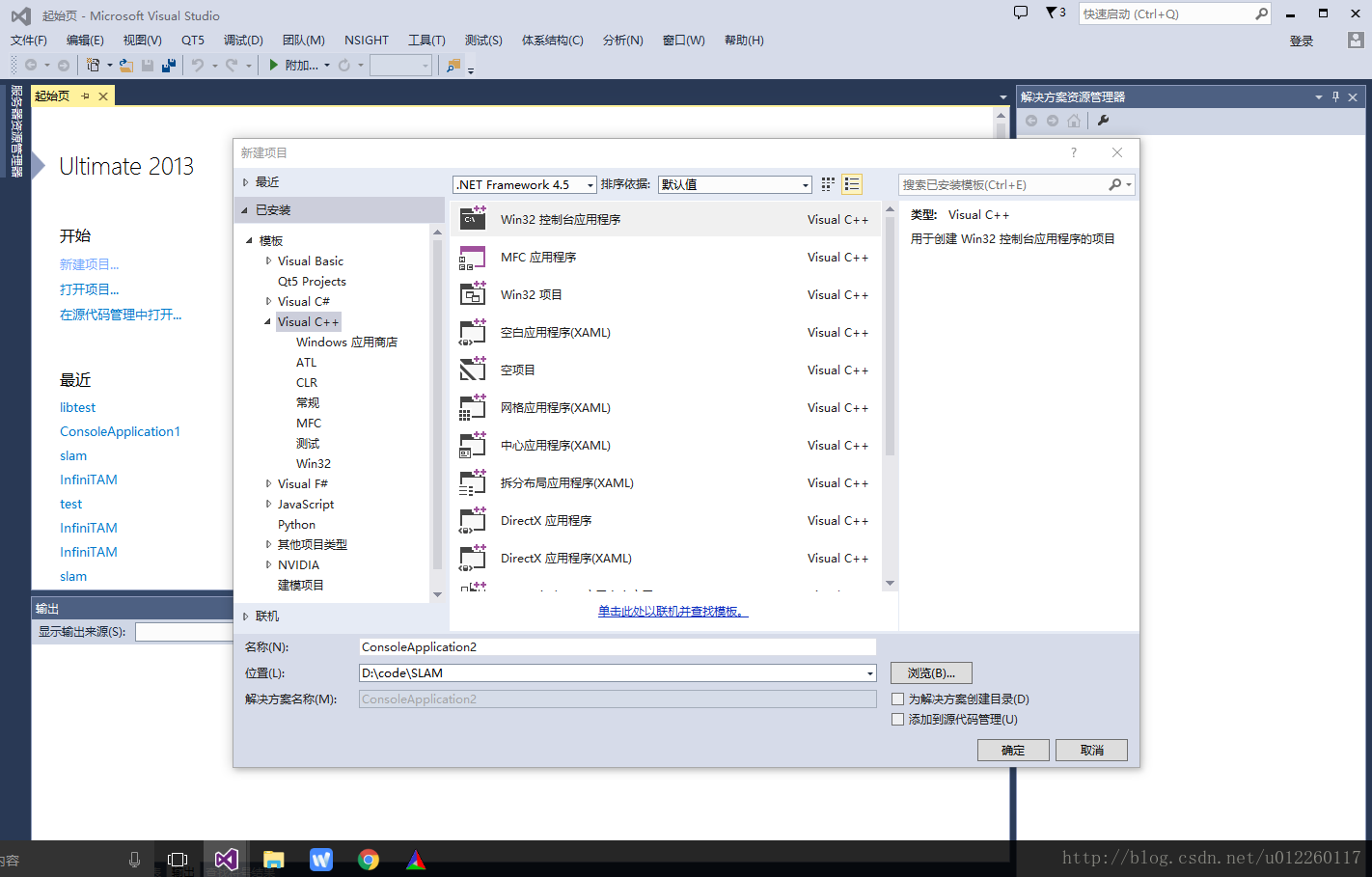This screenshot has height=877, width=1372.
Task: Pin the Start Page tab
Action: (x=85, y=96)
